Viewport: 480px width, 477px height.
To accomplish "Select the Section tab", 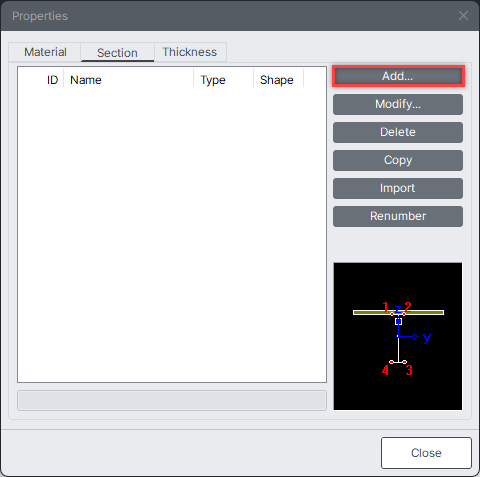I will [117, 53].
